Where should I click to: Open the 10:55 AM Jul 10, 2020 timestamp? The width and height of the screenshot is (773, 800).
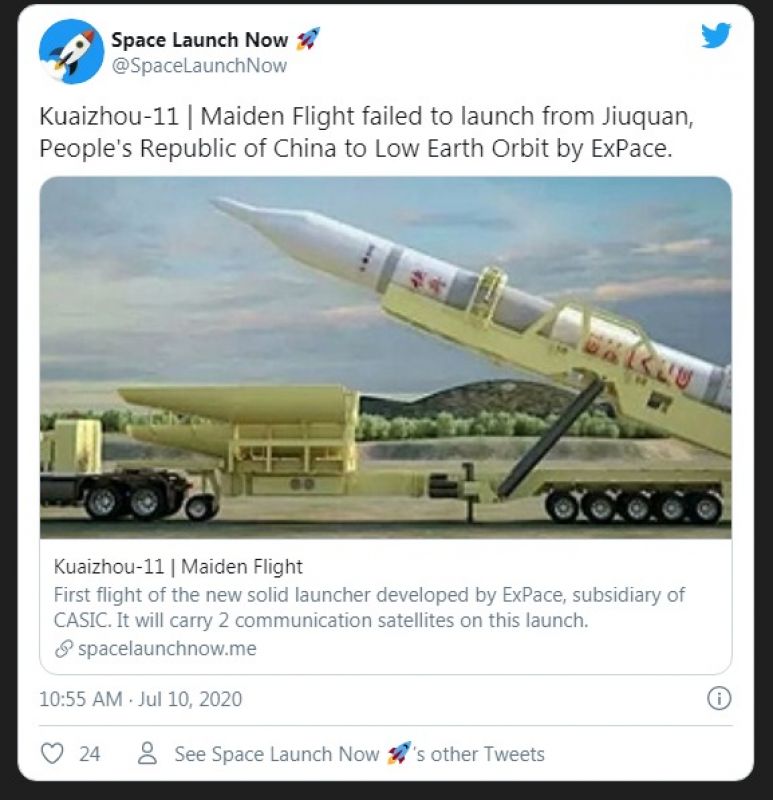[140, 699]
